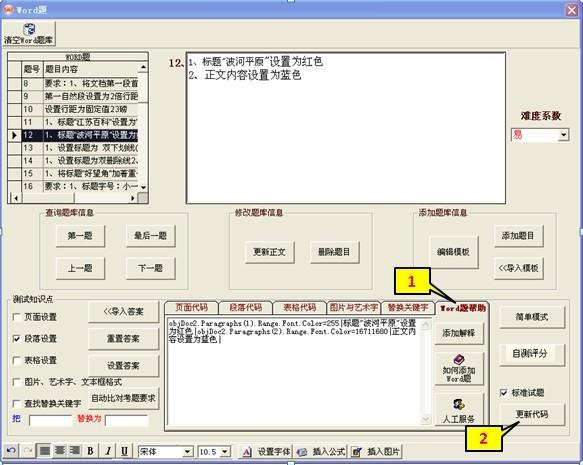583x465 pixels.
Task: Toggle bold formatting B
Action: point(90,451)
